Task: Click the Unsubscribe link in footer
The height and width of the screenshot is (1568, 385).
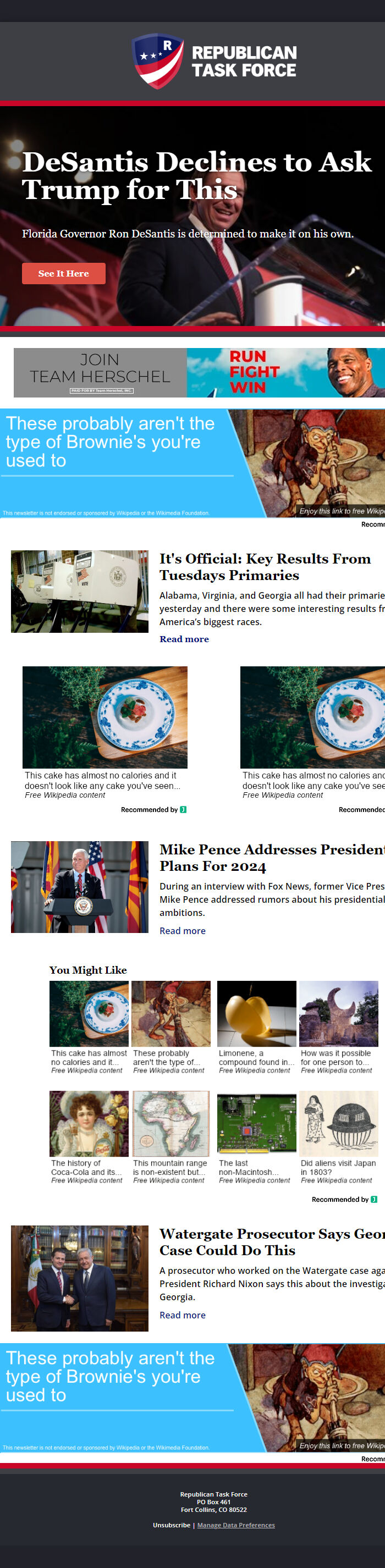Action: click(x=171, y=1525)
